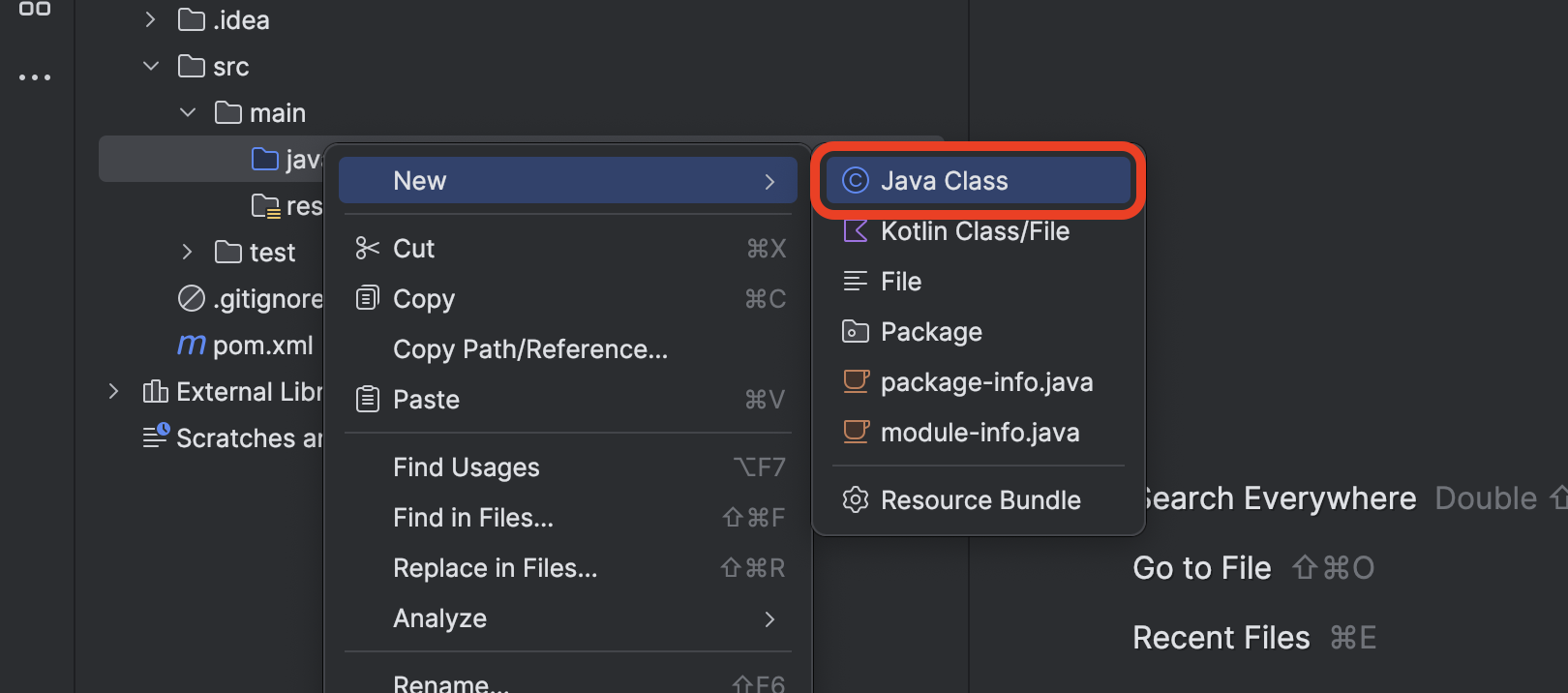This screenshot has width=1568, height=693.
Task: Open Find Usages from the context menu
Action: (x=466, y=467)
